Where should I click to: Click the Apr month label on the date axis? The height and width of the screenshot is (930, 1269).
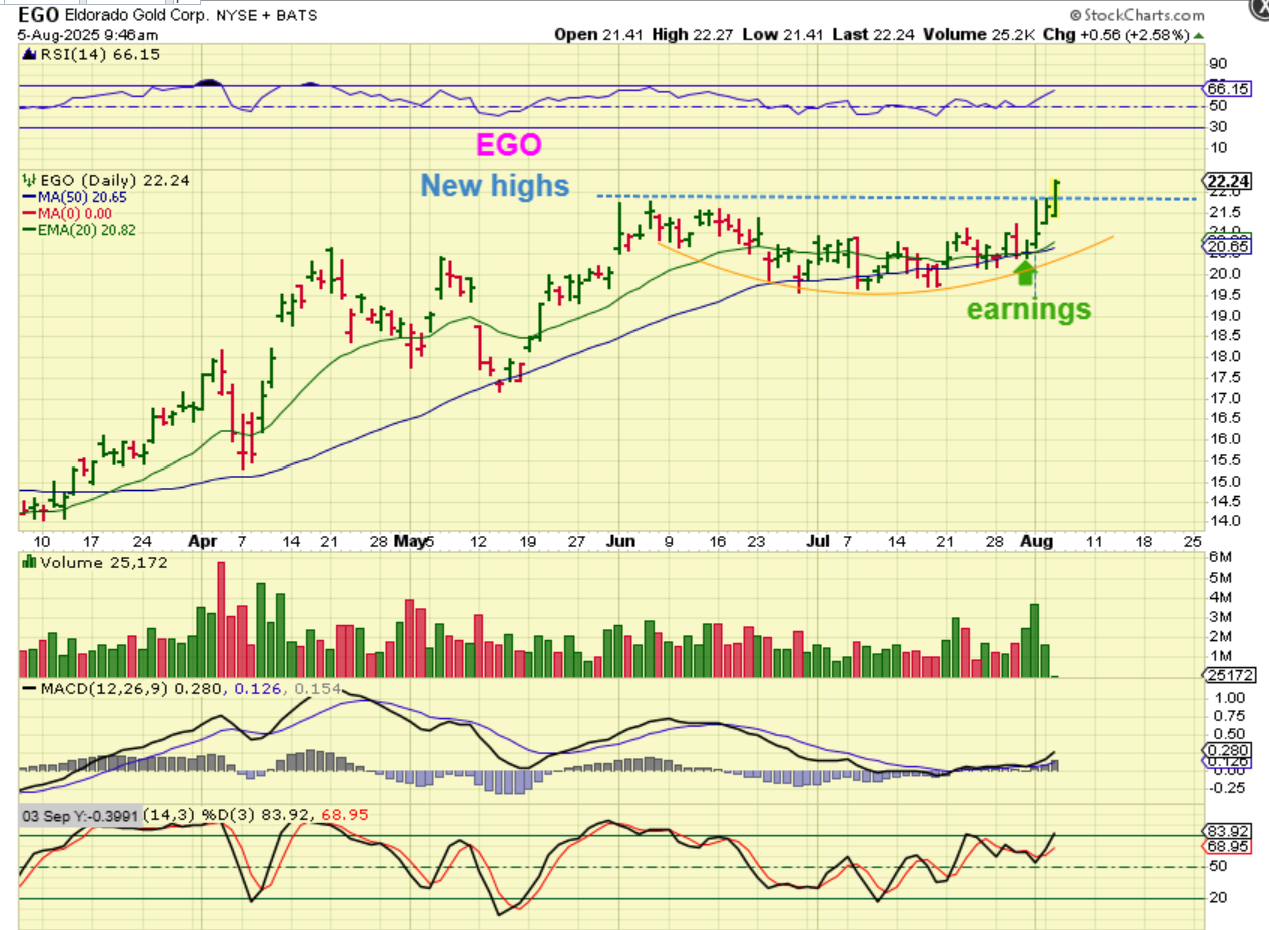pyautogui.click(x=203, y=540)
